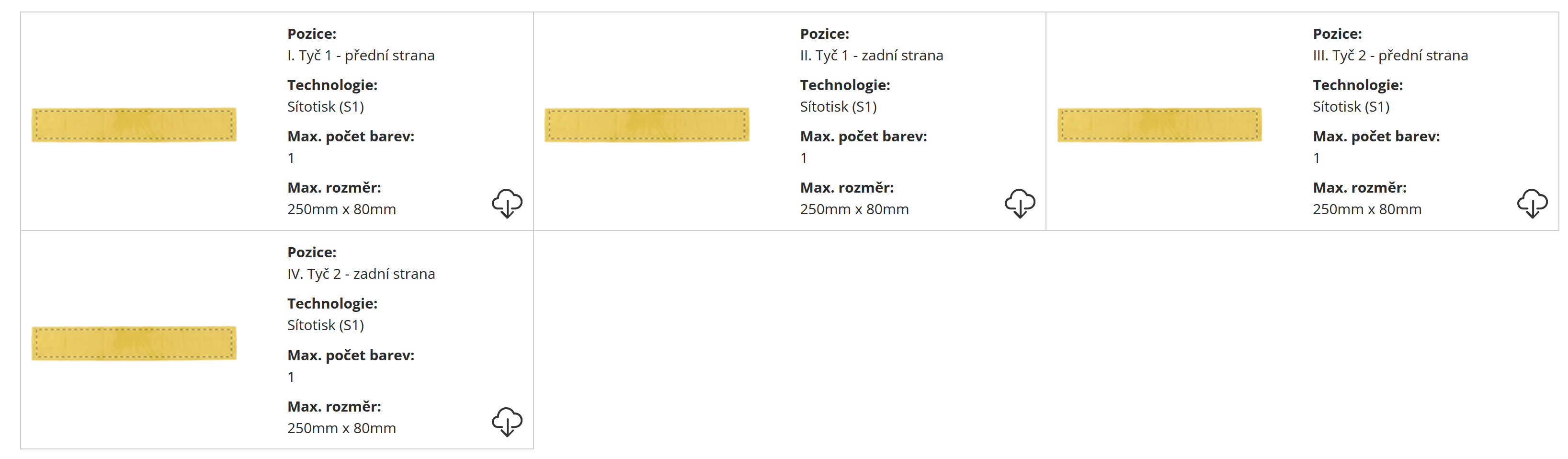Click '250mm x 80mm' in the position II card

point(854,209)
